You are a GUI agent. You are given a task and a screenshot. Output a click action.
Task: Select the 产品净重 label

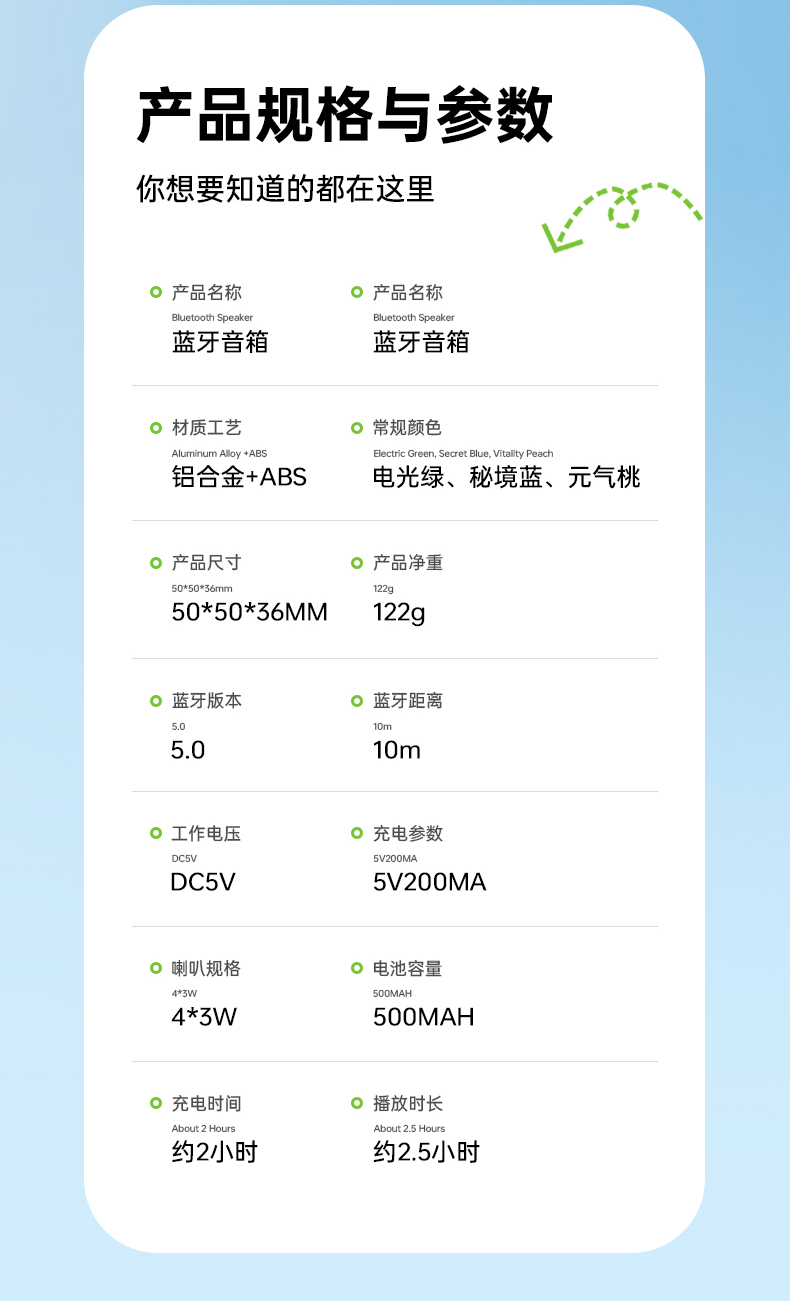[407, 563]
